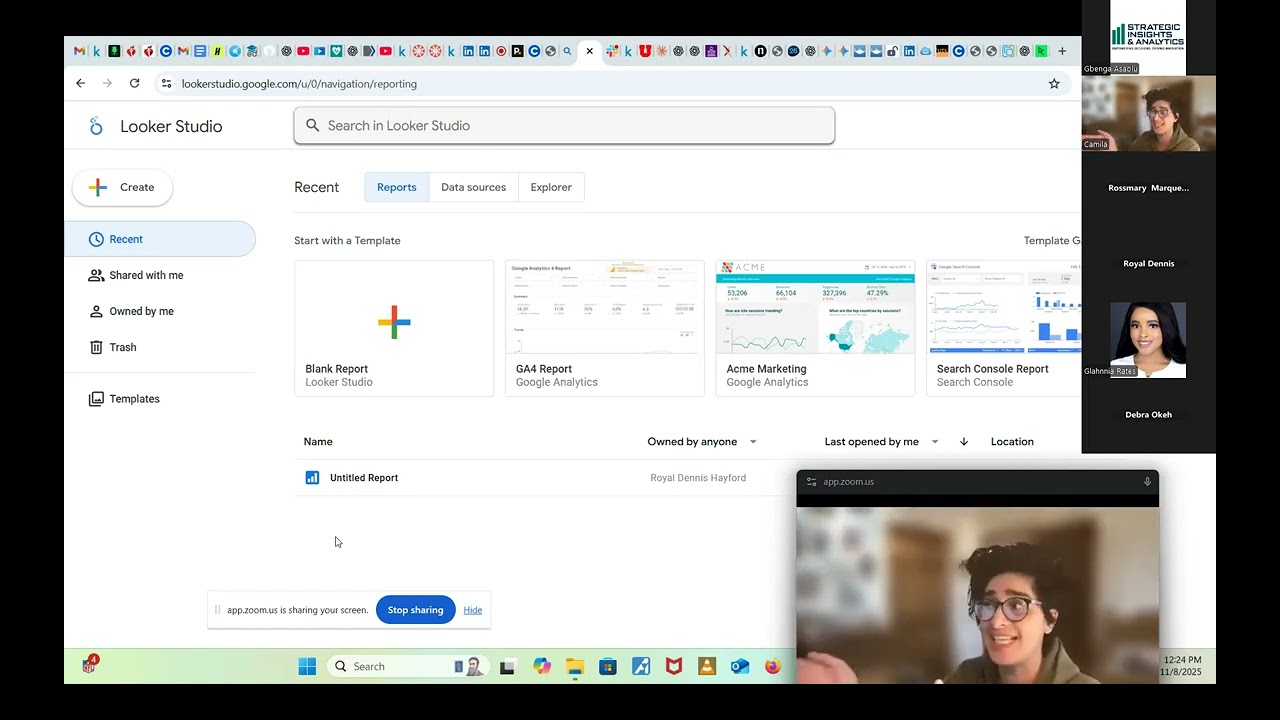Expand the Owned by anyone dropdown

[753, 442]
